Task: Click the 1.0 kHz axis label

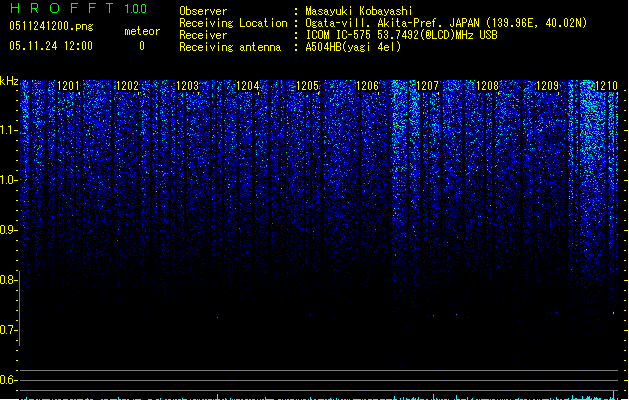Action: (x=8, y=180)
